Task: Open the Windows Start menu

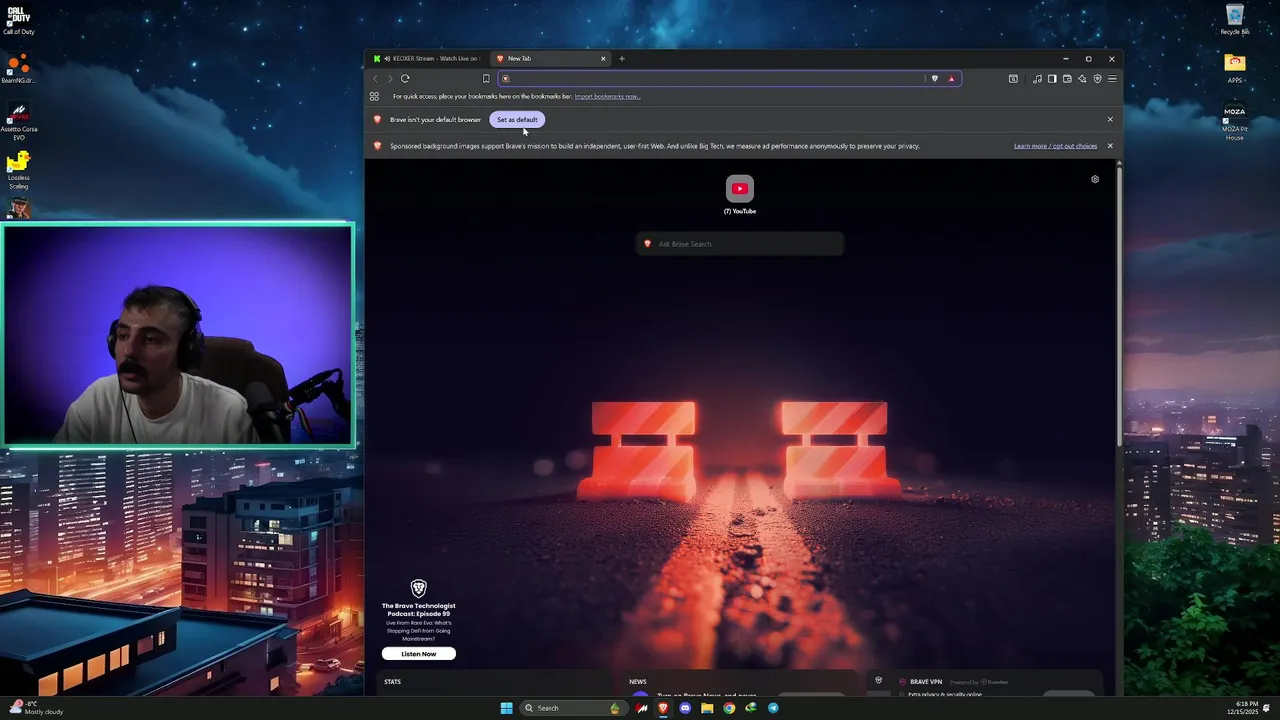Action: pos(506,708)
